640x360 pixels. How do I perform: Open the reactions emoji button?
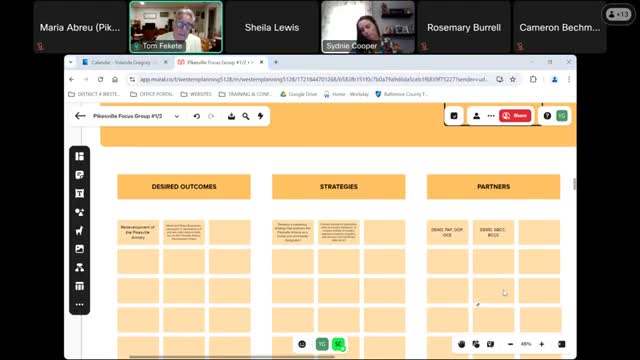[x=302, y=344]
